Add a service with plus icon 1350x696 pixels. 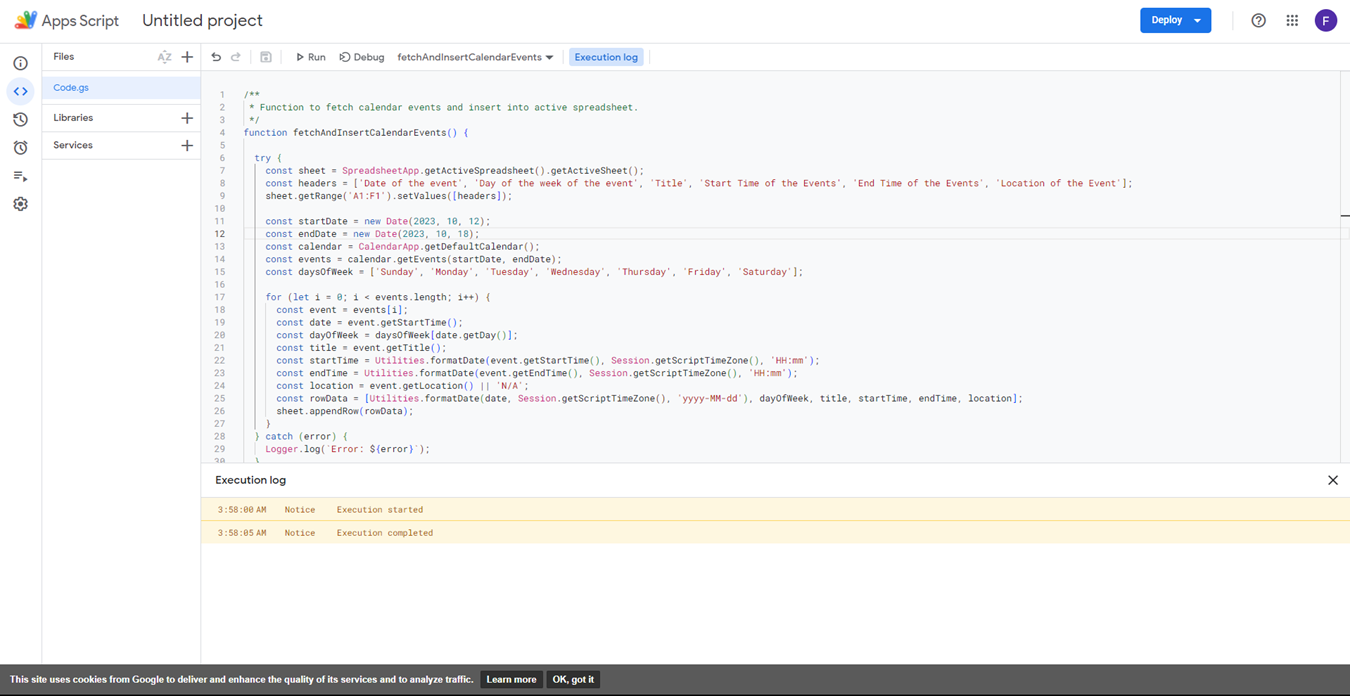click(187, 145)
